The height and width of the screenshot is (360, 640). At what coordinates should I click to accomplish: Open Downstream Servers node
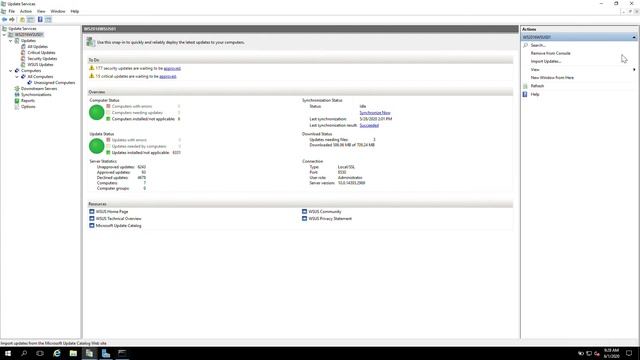click(x=39, y=89)
